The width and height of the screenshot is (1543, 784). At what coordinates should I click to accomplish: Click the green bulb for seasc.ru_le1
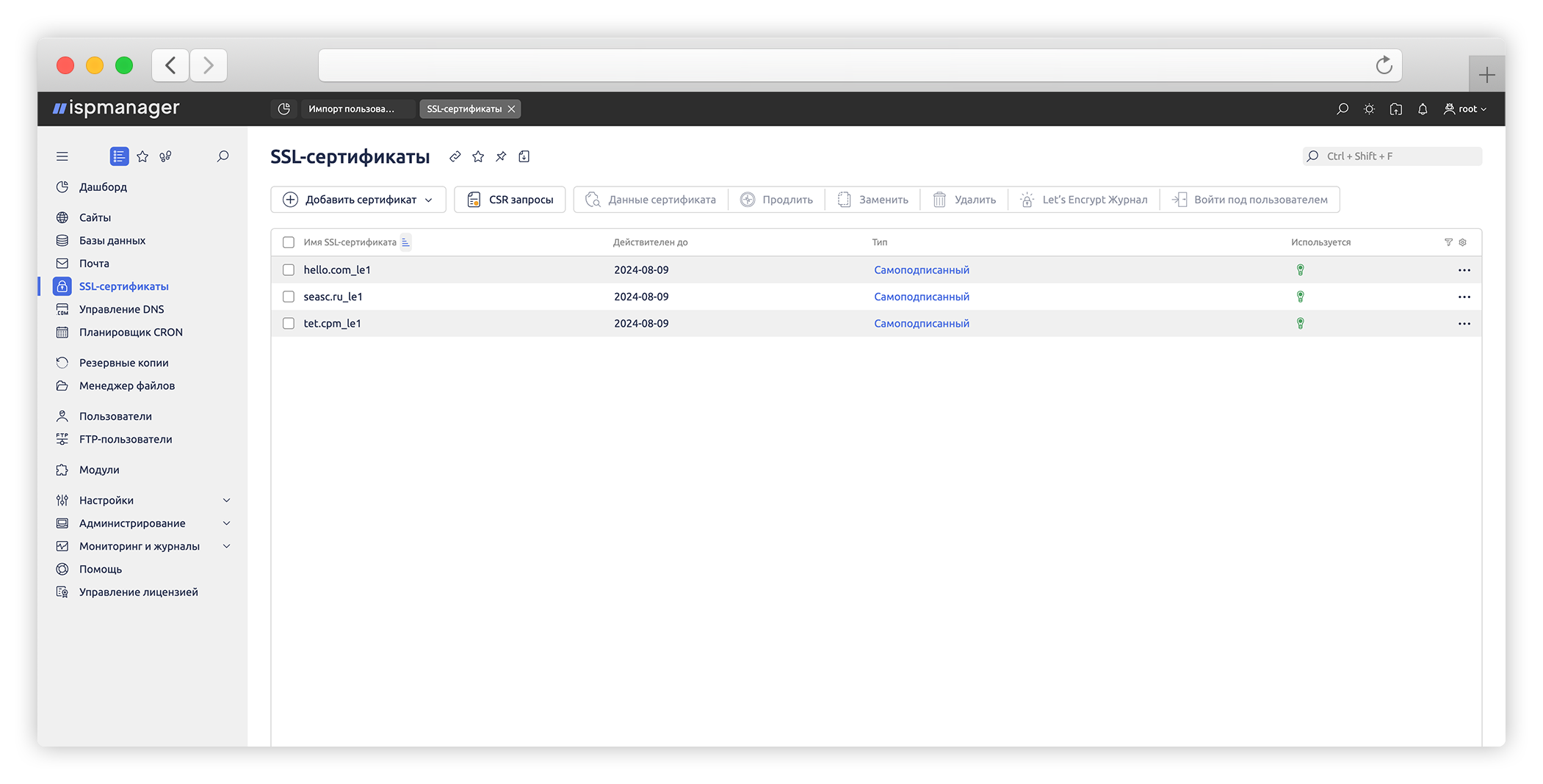tap(1300, 297)
